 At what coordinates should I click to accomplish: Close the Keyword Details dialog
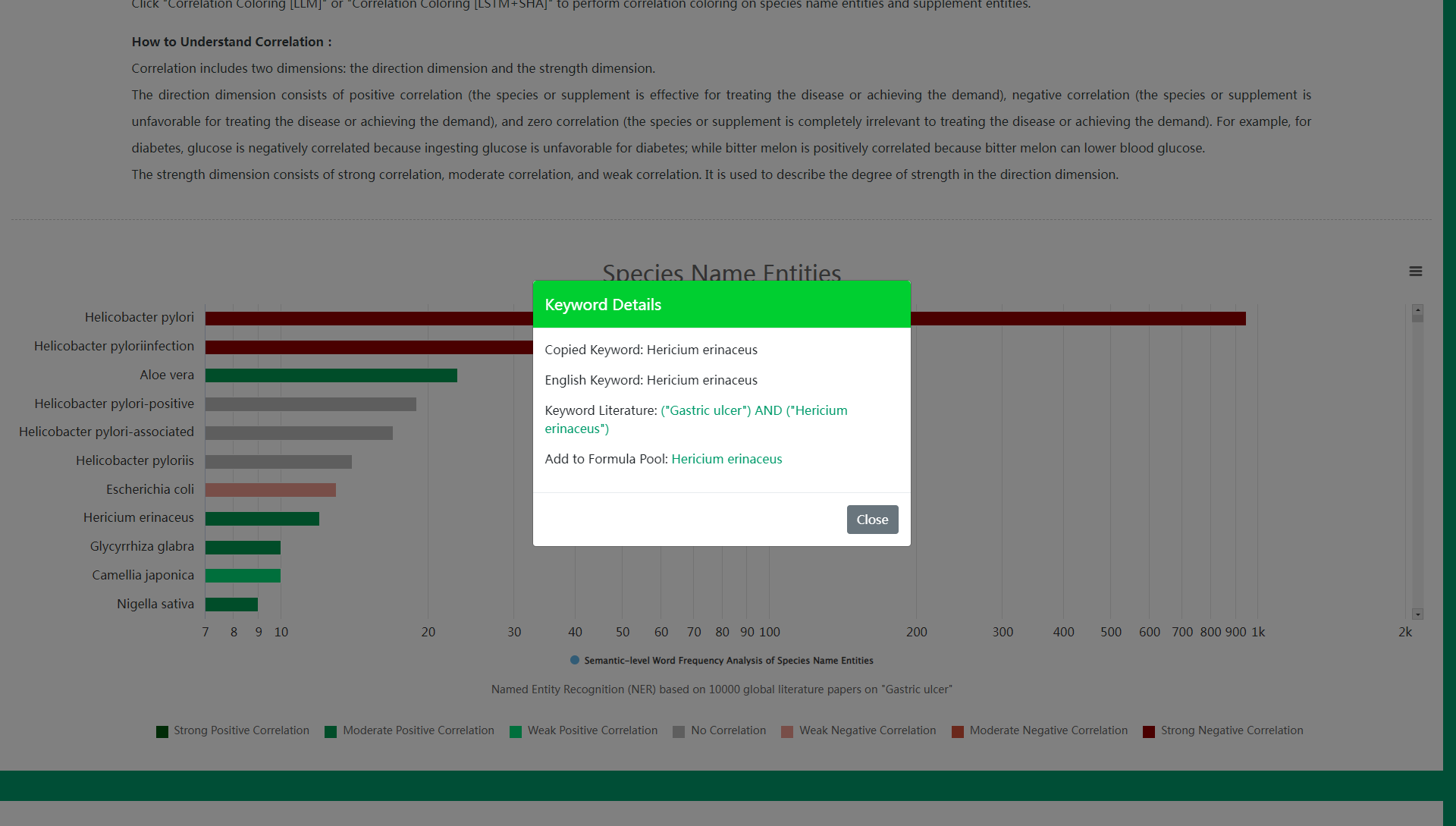pyautogui.click(x=872, y=520)
